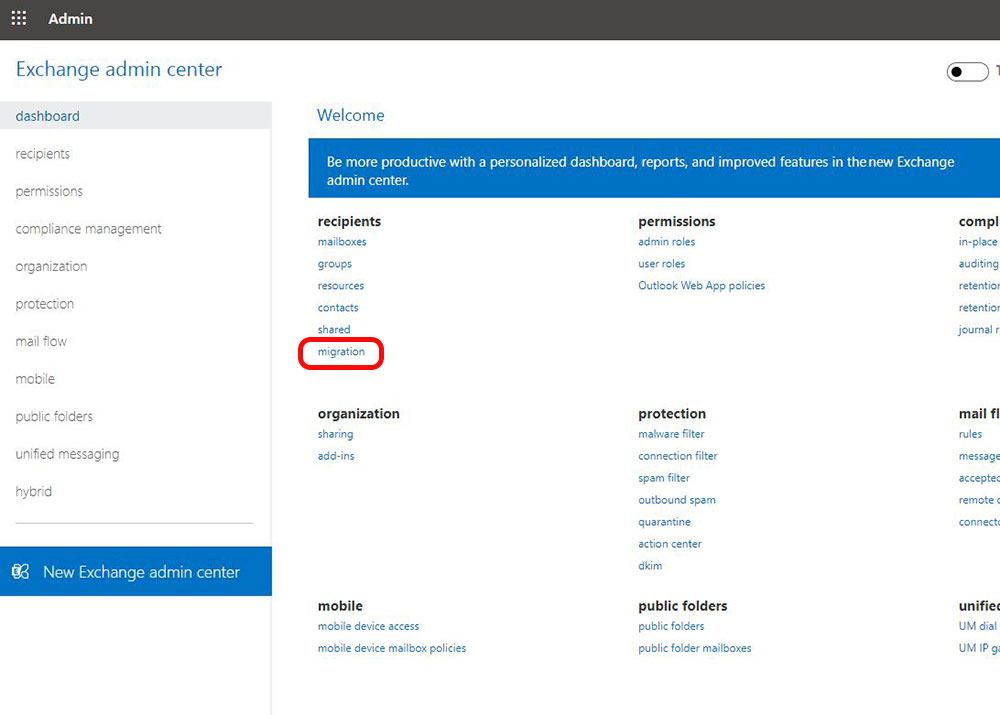Open Outlook Web App policies link
This screenshot has height=715, width=1000.
click(x=702, y=286)
